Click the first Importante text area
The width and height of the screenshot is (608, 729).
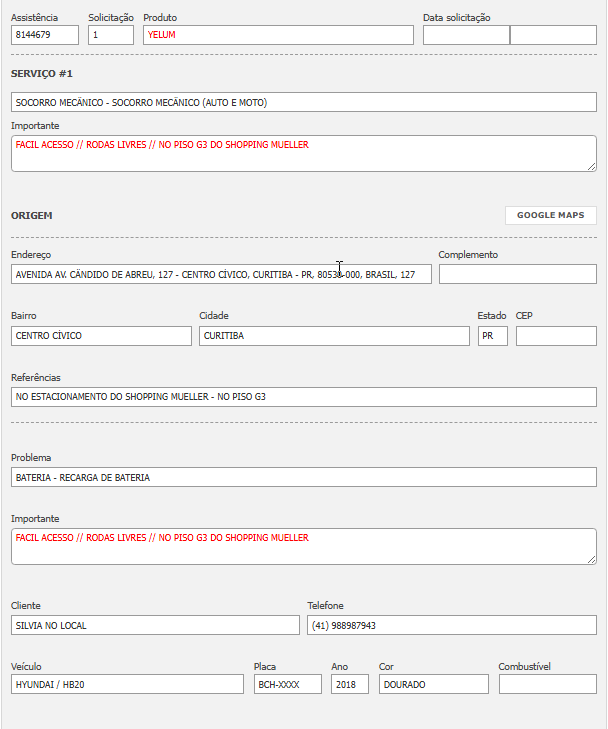(x=304, y=154)
